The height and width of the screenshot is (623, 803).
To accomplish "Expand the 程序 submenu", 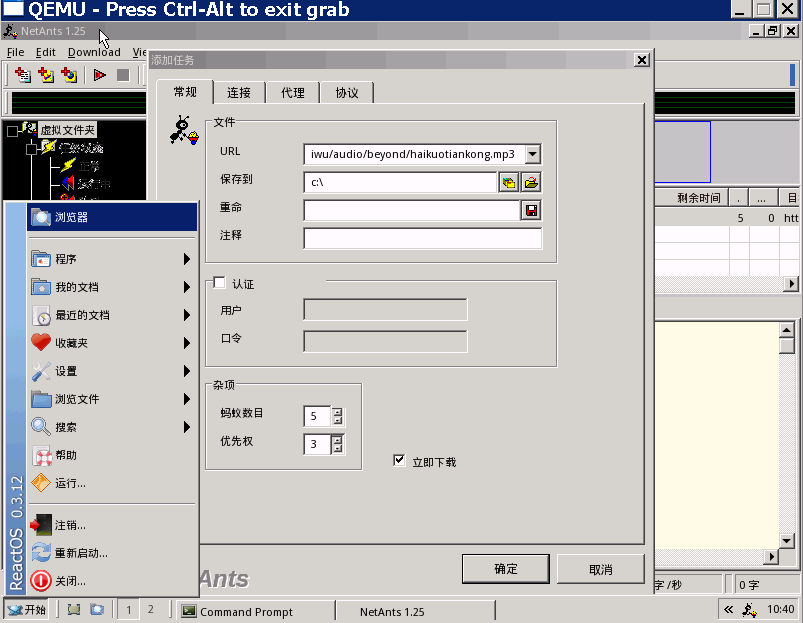I will (112, 259).
